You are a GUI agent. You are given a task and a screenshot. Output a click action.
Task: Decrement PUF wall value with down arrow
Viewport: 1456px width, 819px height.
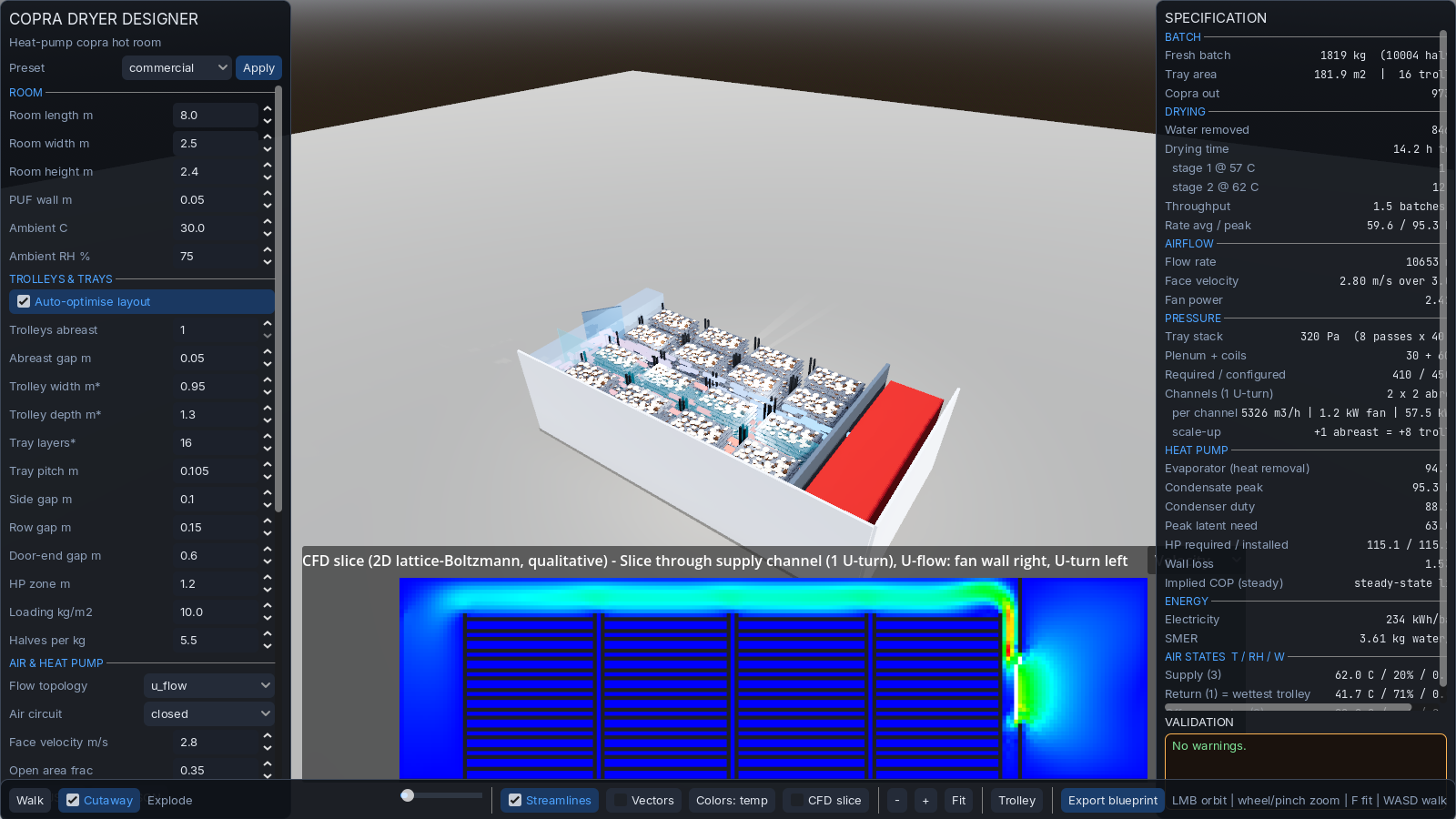click(x=268, y=206)
